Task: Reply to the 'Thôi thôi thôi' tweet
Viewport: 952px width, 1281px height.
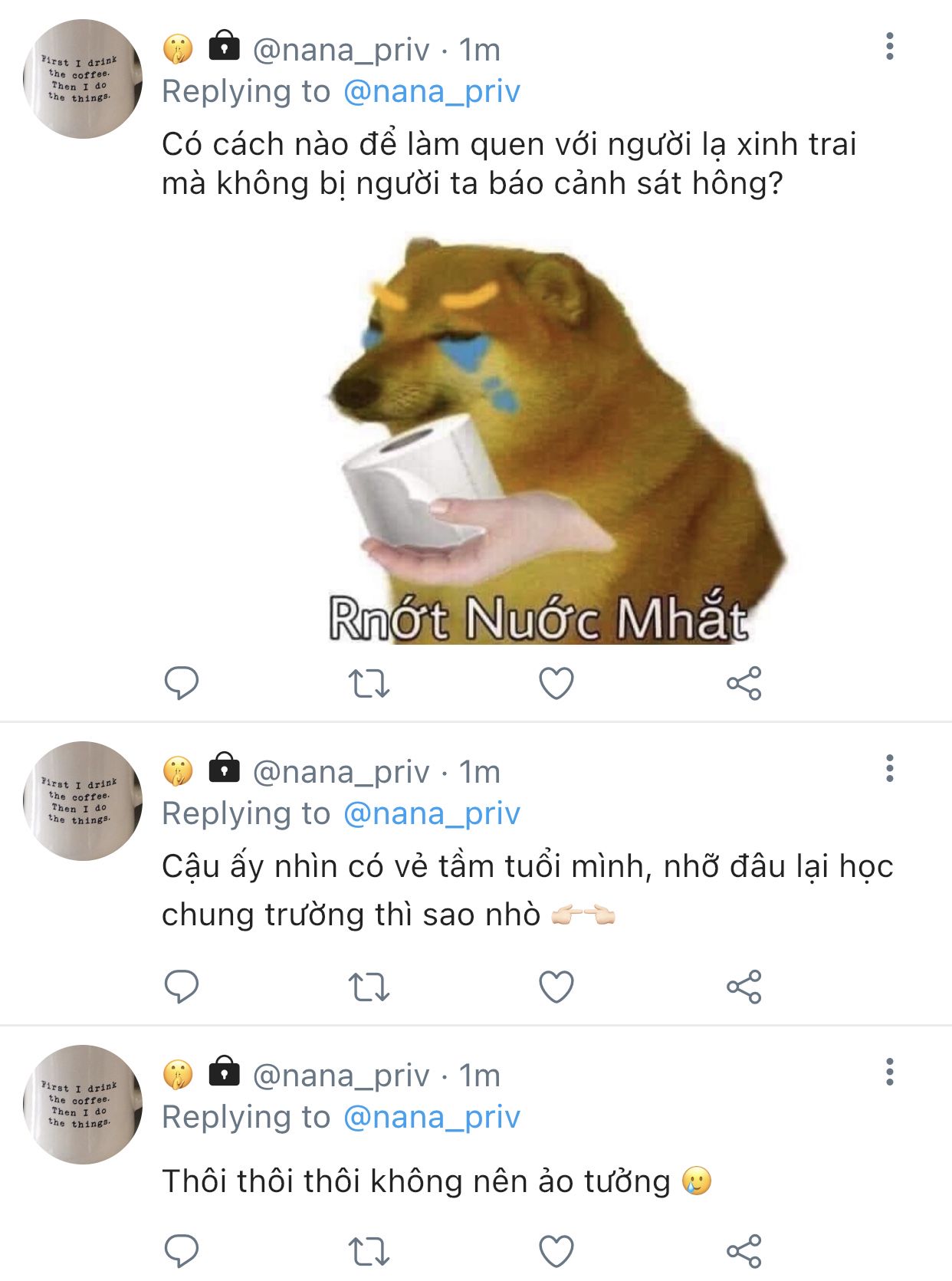Action: coord(182,1250)
